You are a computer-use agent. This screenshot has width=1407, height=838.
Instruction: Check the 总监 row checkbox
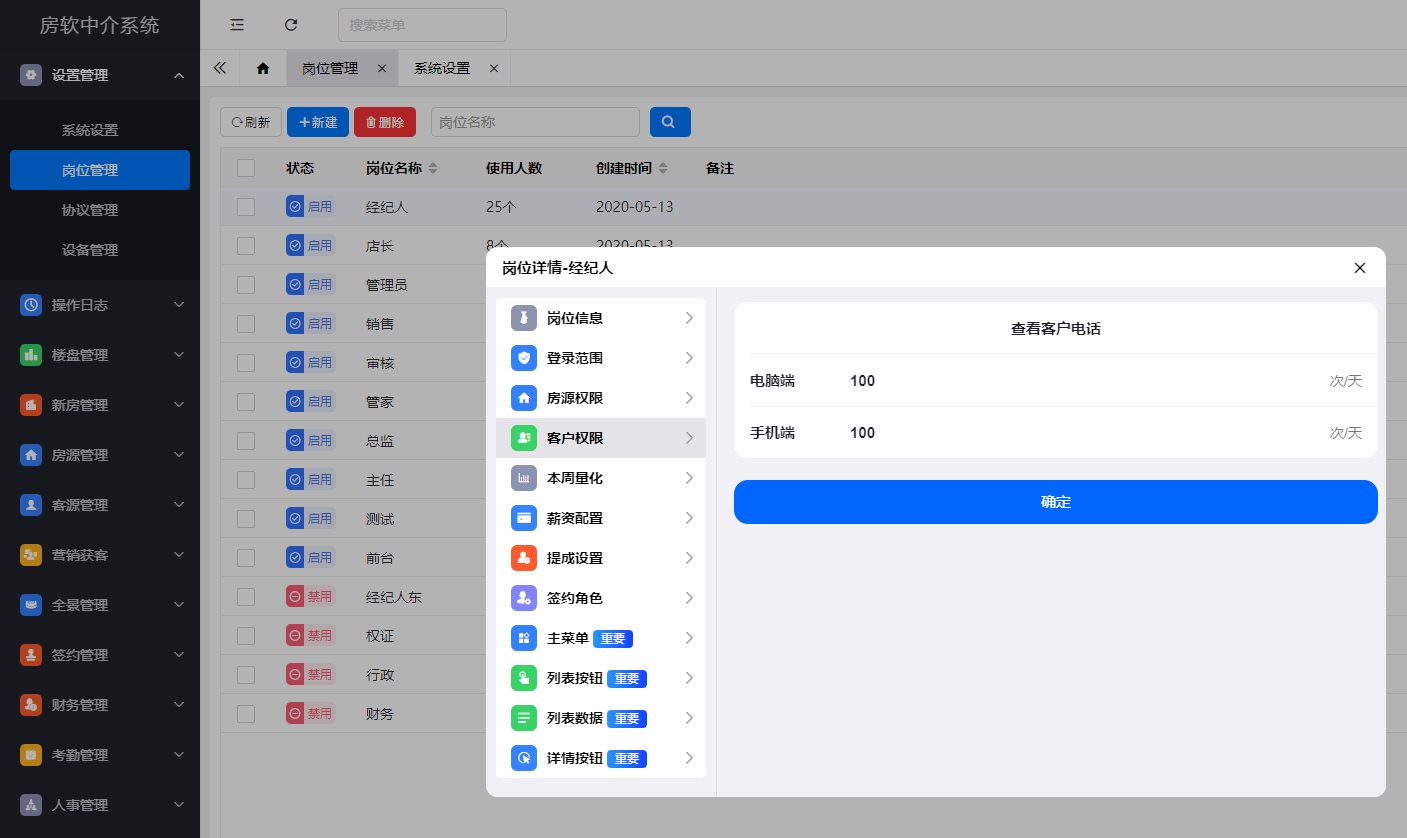246,441
